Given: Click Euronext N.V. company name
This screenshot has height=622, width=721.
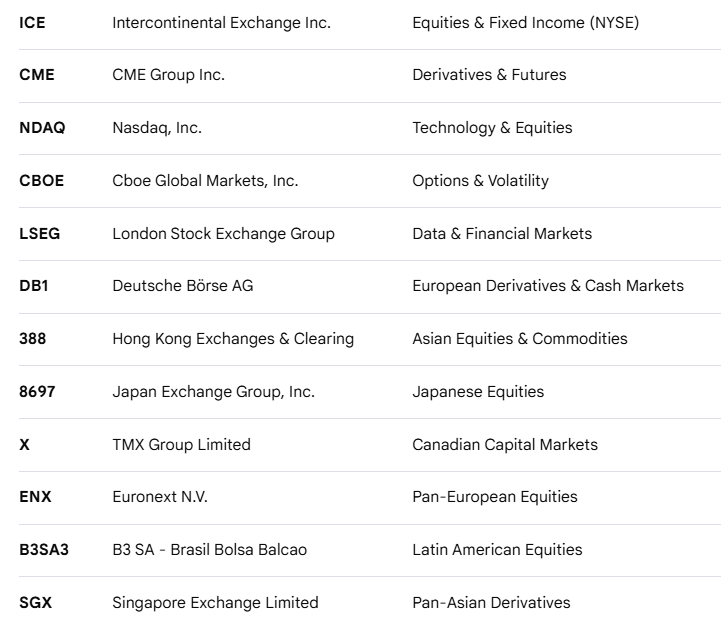Looking at the screenshot, I should pos(160,496).
